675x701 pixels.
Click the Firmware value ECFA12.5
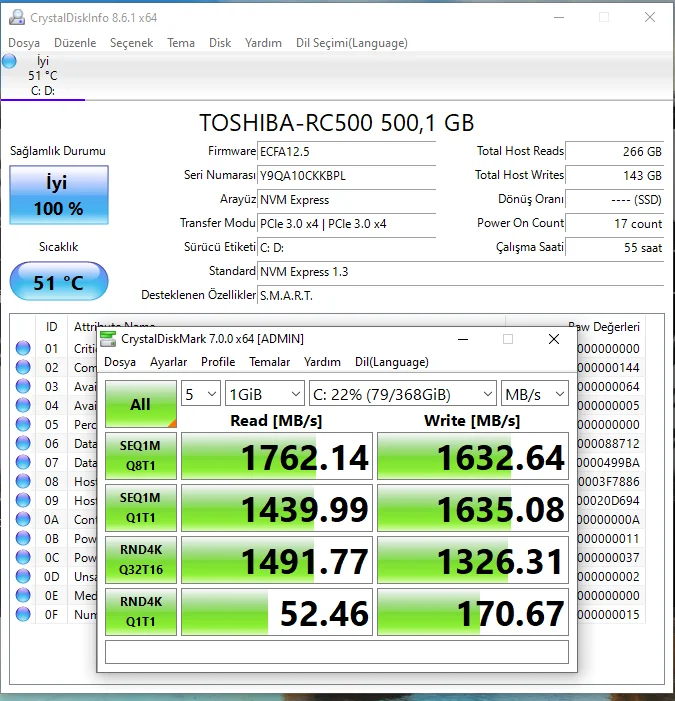(346, 152)
